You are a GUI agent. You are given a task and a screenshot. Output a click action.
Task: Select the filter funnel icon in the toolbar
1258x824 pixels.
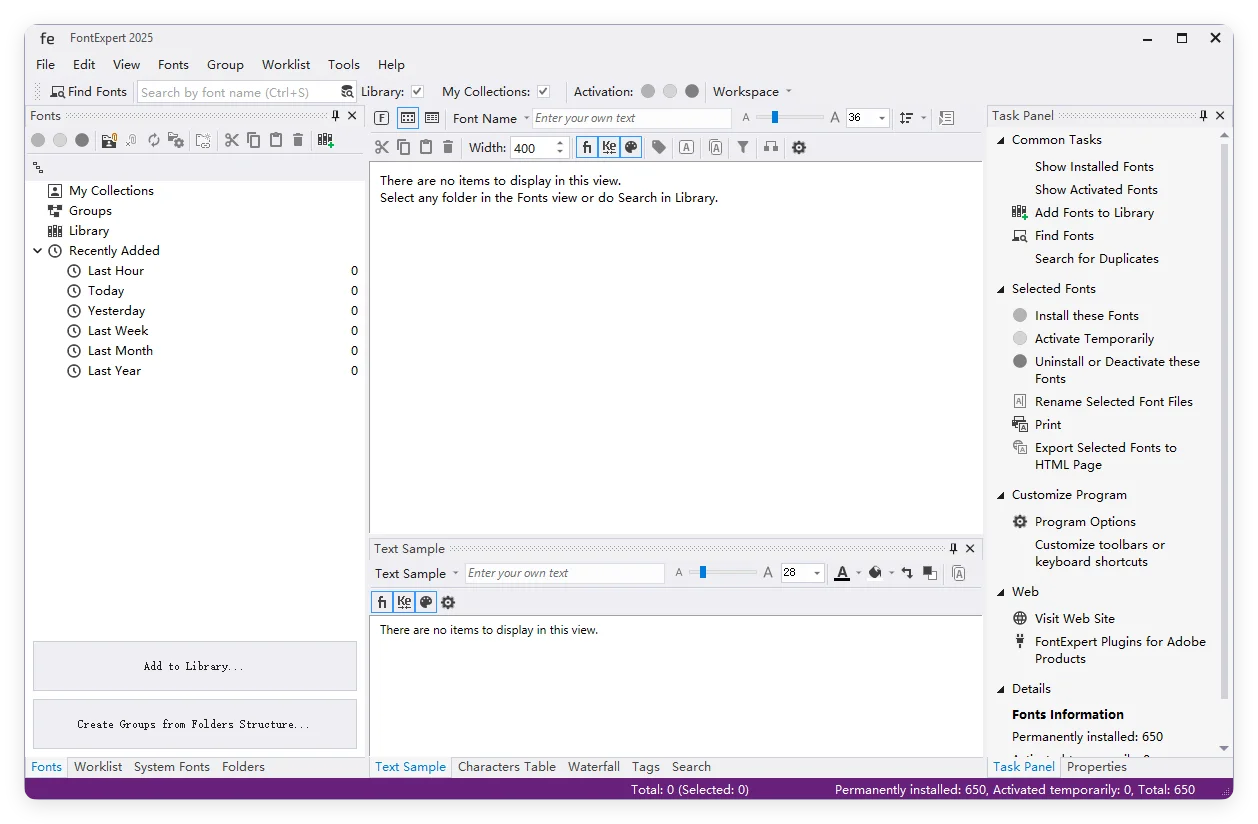point(743,147)
